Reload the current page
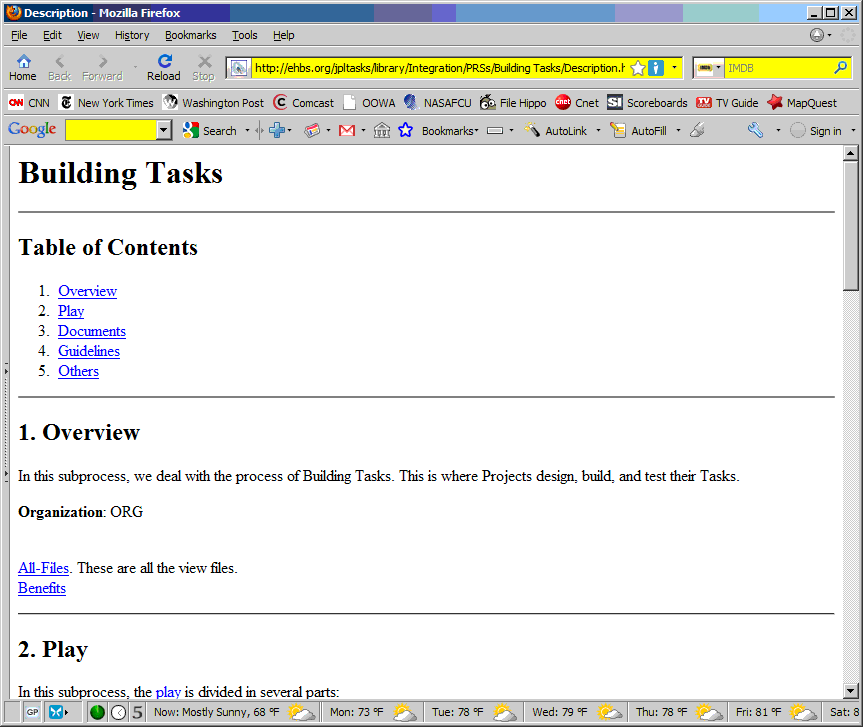Image resolution: width=863 pixels, height=727 pixels. pyautogui.click(x=163, y=68)
